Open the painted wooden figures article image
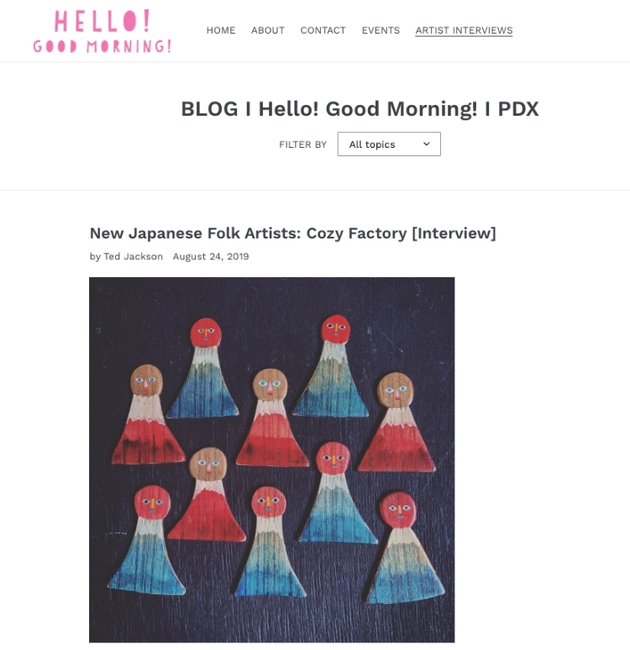 [272, 459]
